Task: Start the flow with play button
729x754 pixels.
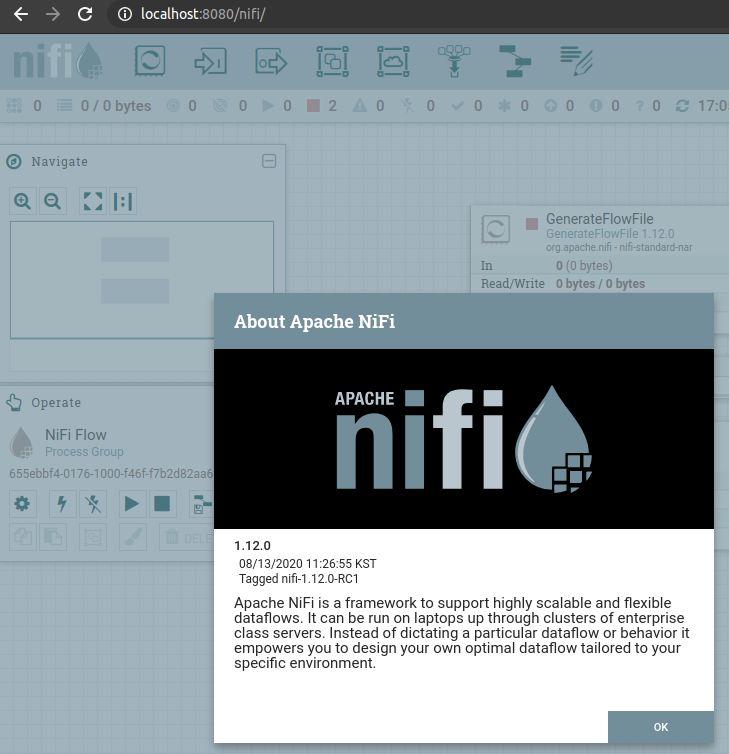Action: tap(132, 504)
